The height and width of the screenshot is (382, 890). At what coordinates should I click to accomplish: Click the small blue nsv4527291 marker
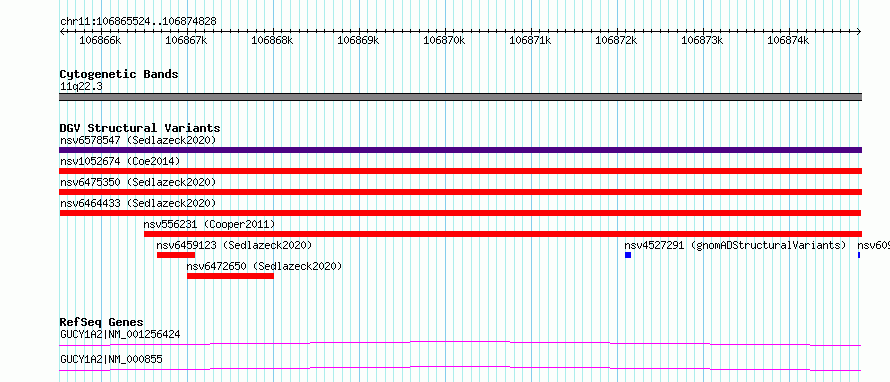click(628, 255)
